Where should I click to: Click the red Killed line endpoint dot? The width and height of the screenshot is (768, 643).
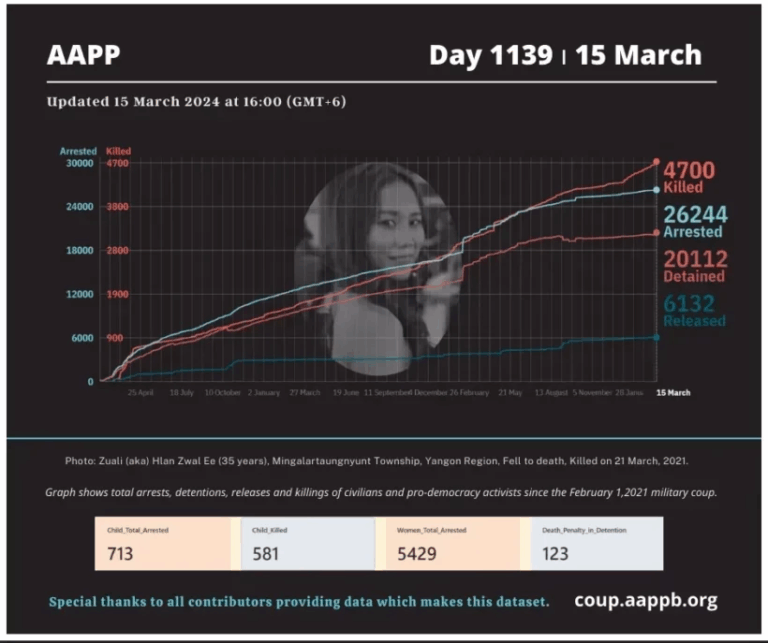[x=656, y=161]
